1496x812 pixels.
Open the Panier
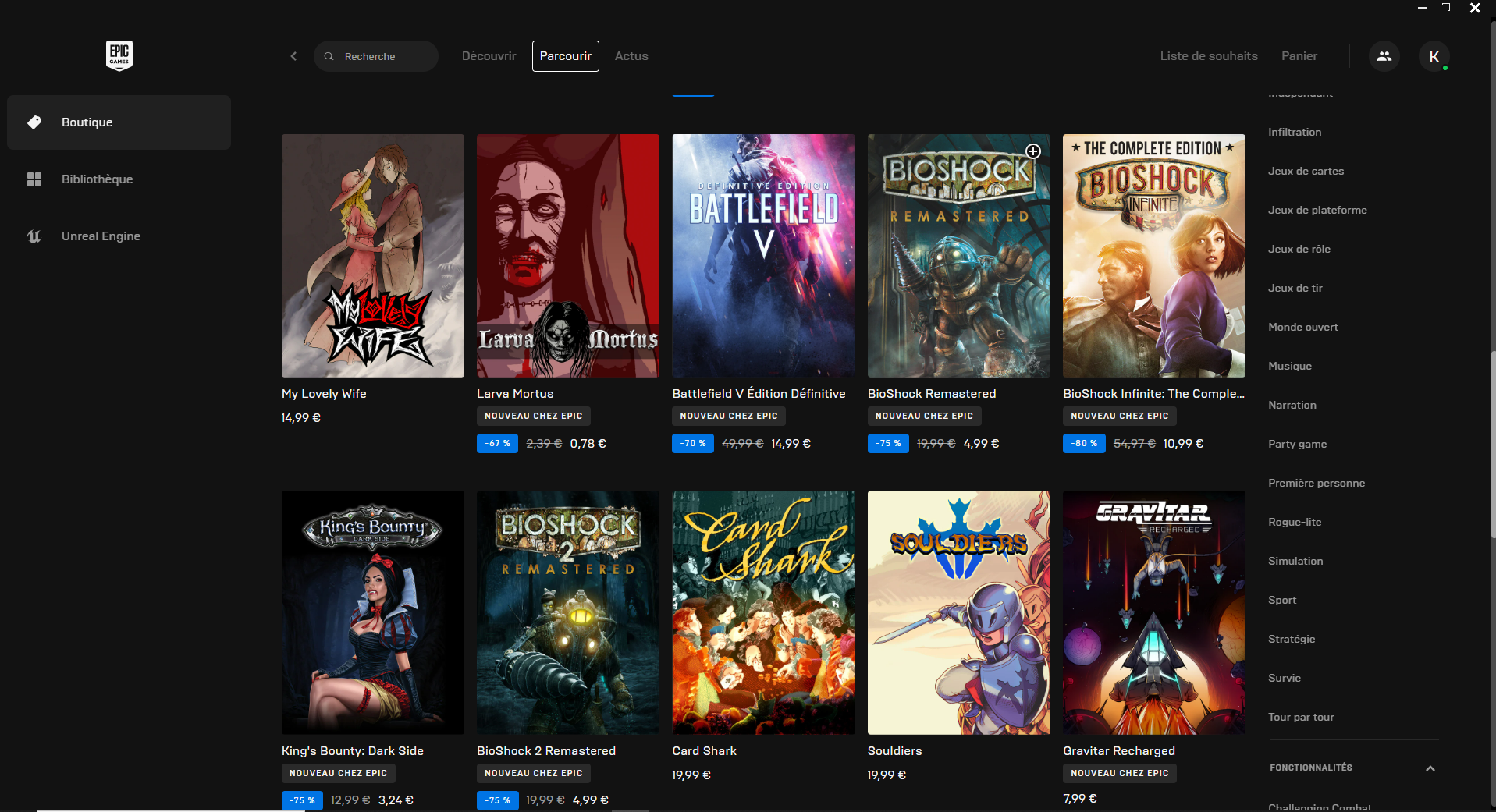tap(1298, 55)
